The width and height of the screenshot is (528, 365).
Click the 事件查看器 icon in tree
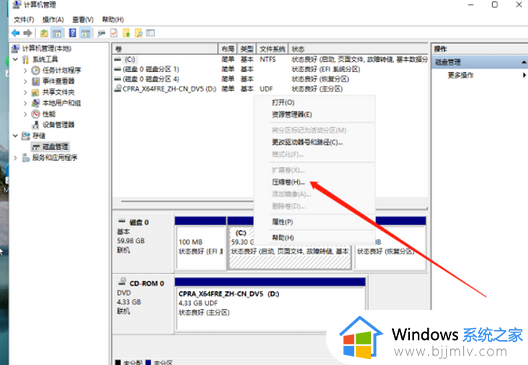point(35,81)
